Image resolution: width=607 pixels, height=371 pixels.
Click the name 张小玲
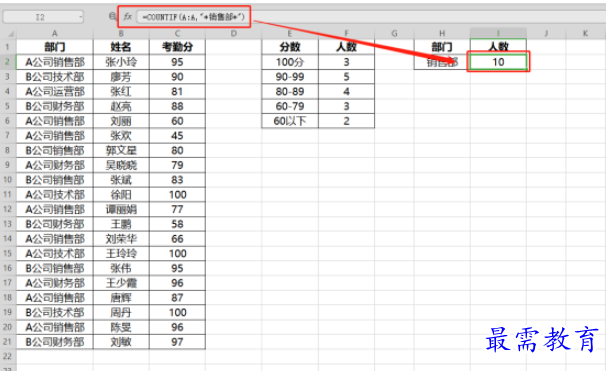[121, 62]
